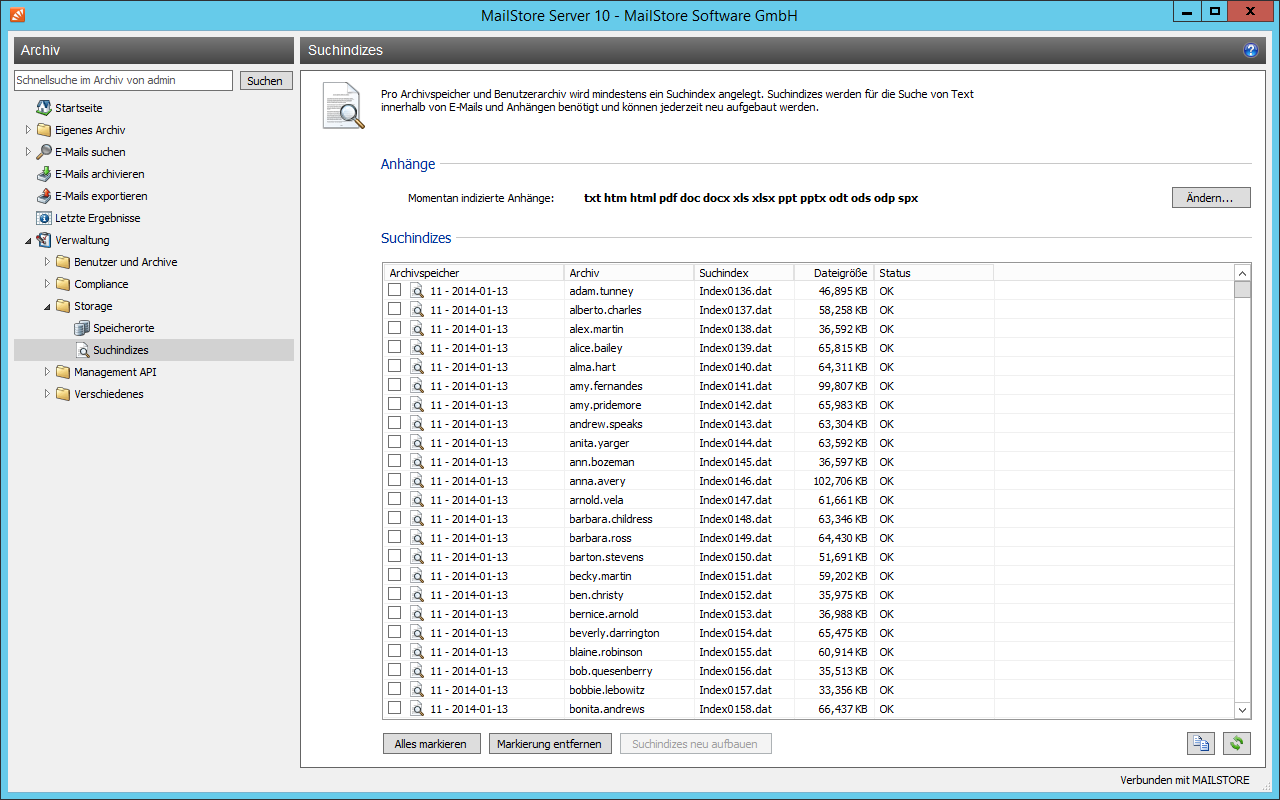Click the Management API folder icon
Viewport: 1280px width, 800px height.
point(63,372)
